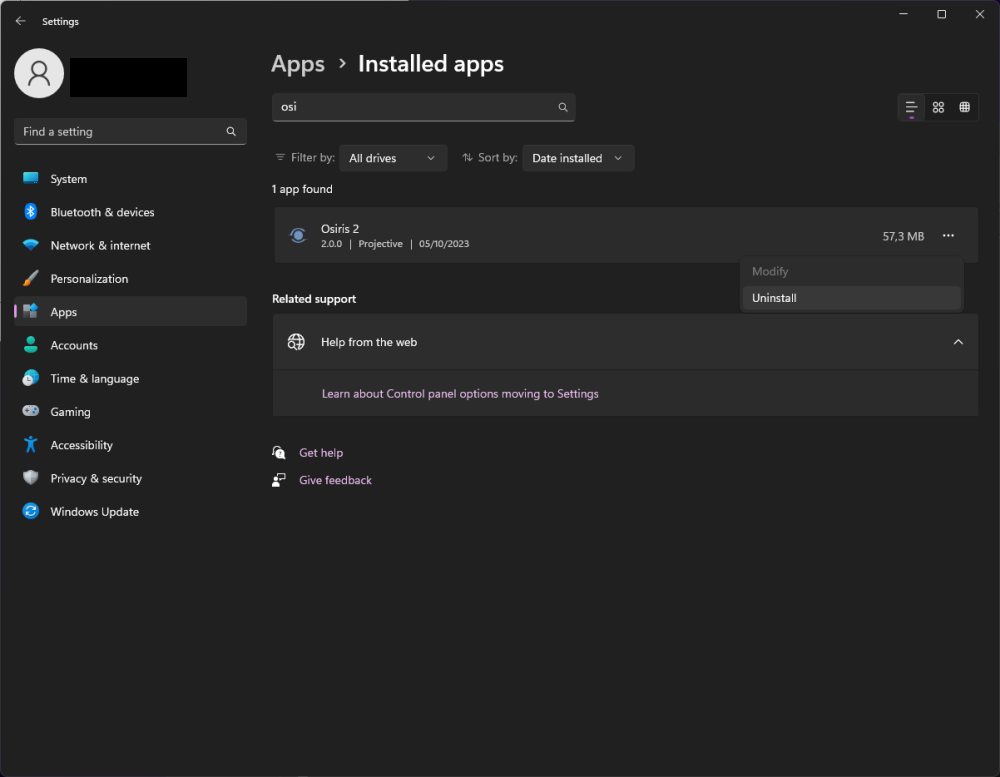Open Learn about Control panel options link
Viewport: 1000px width, 777px height.
[460, 394]
